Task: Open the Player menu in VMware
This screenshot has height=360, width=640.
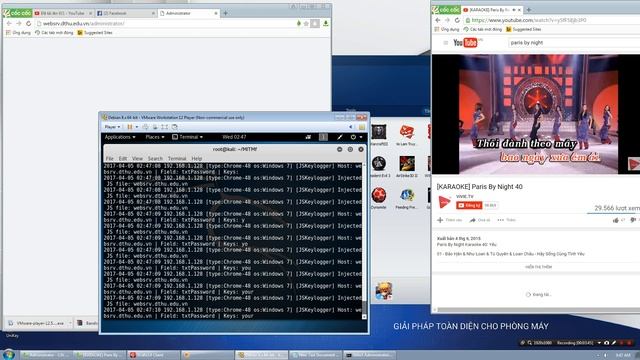Action: click(x=112, y=127)
